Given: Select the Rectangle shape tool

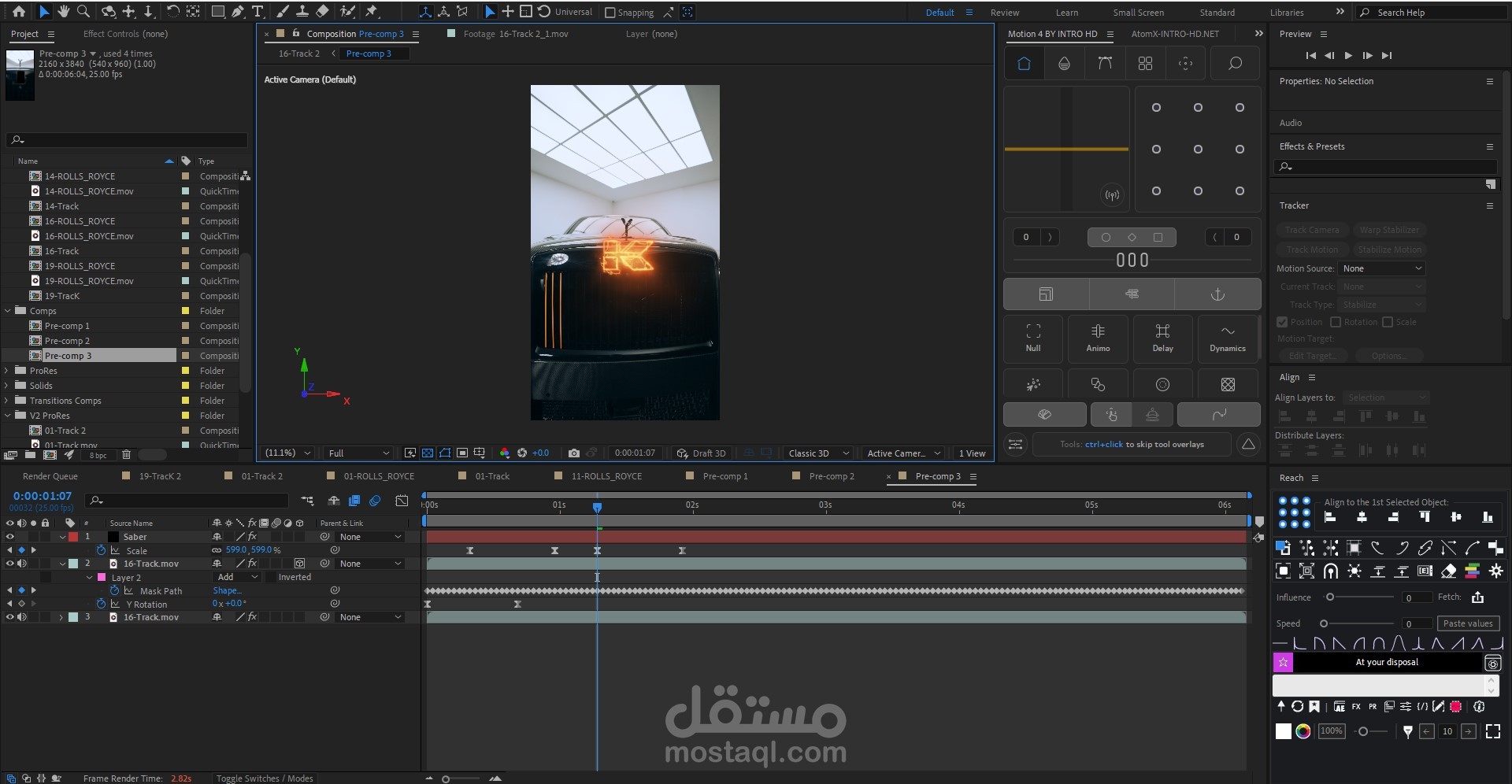Looking at the screenshot, I should (x=218, y=12).
